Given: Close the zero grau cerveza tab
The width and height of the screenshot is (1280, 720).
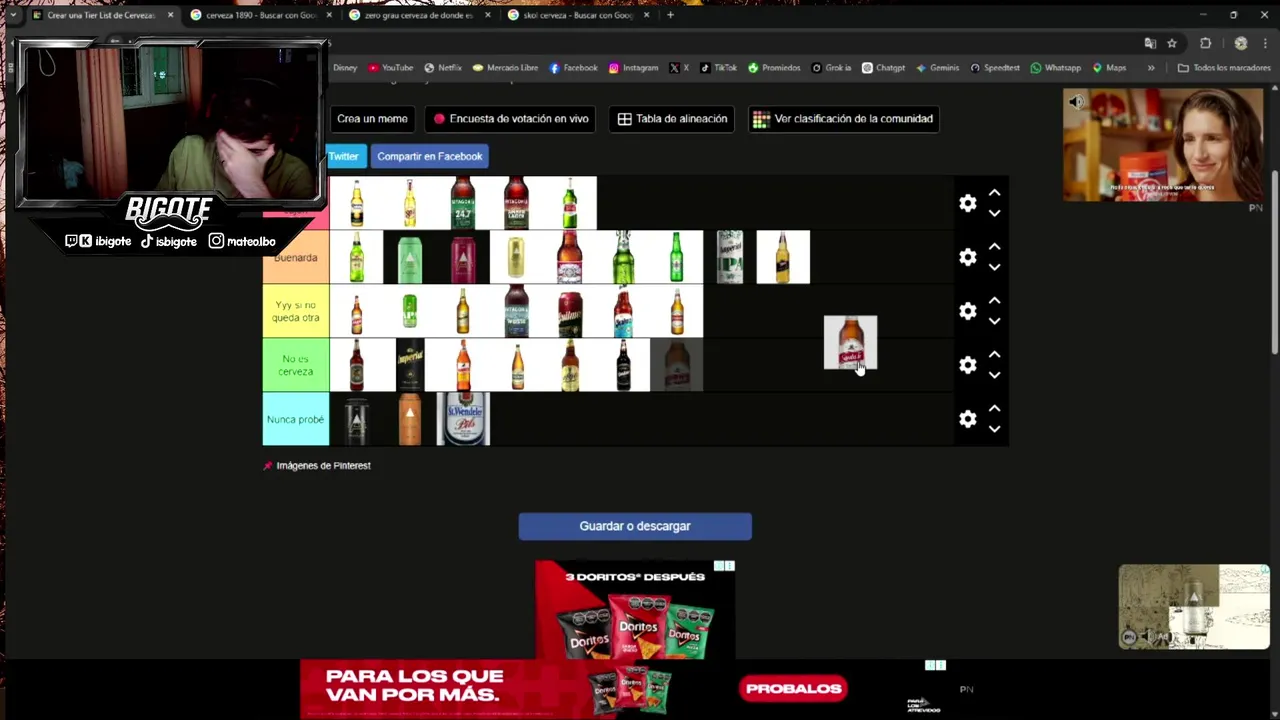Looking at the screenshot, I should tap(487, 15).
